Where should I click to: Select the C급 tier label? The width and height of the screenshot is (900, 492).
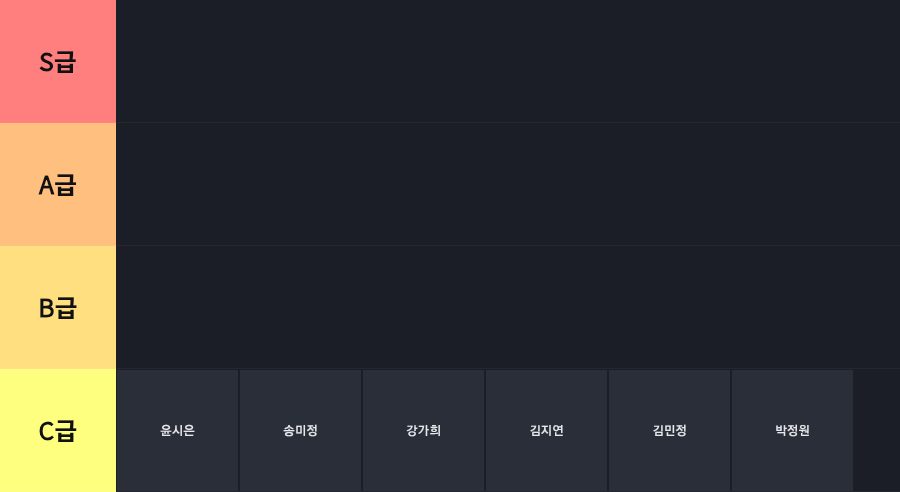point(57,431)
